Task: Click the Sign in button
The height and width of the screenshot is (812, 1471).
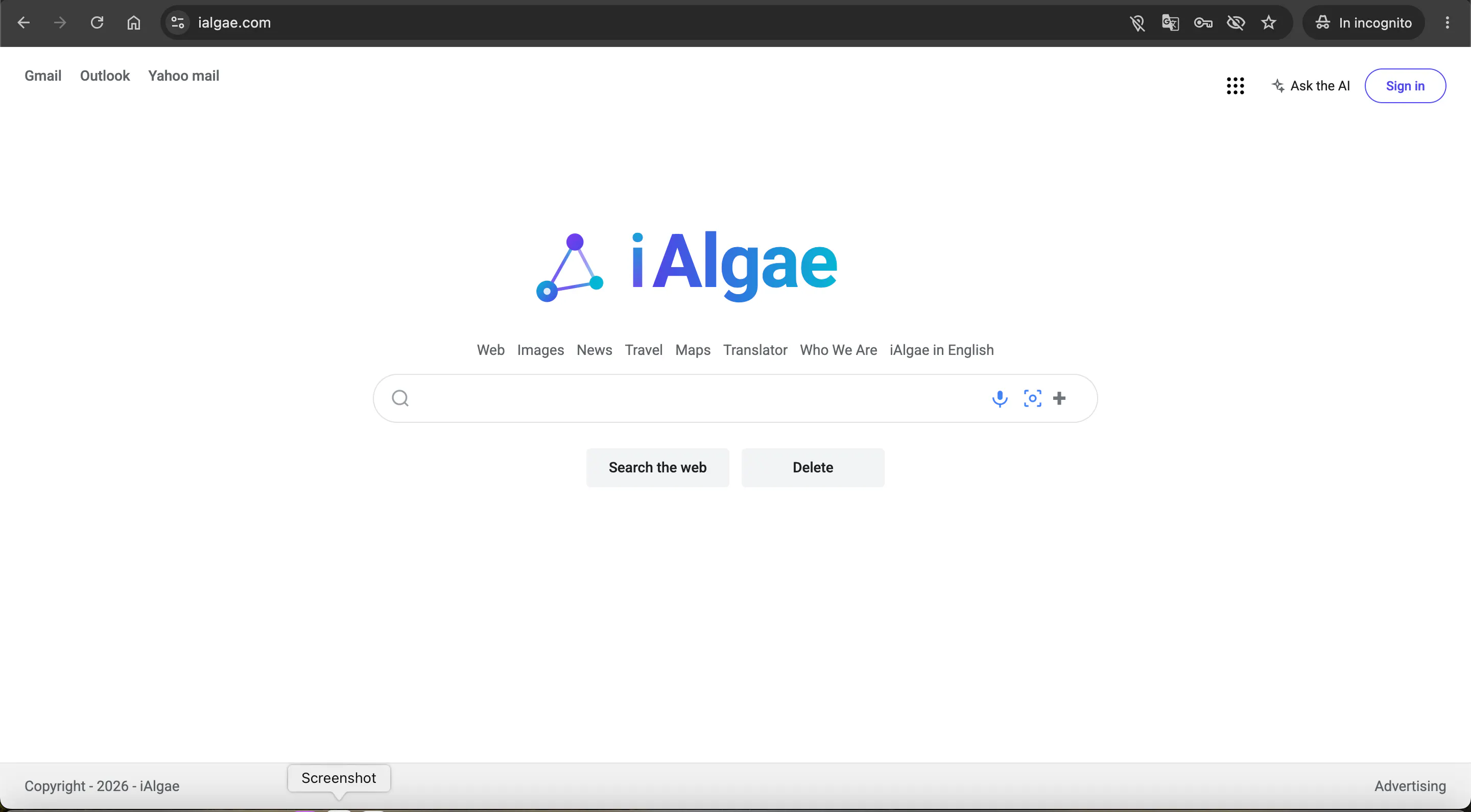Action: point(1405,86)
